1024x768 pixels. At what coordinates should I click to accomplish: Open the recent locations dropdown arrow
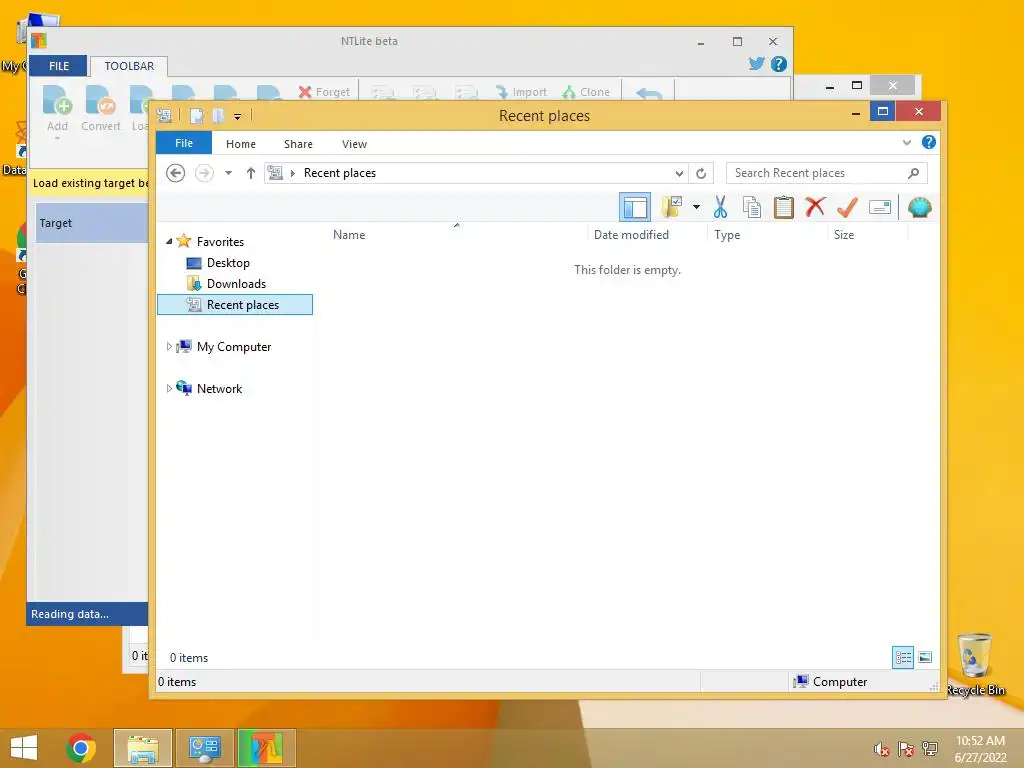(x=228, y=173)
